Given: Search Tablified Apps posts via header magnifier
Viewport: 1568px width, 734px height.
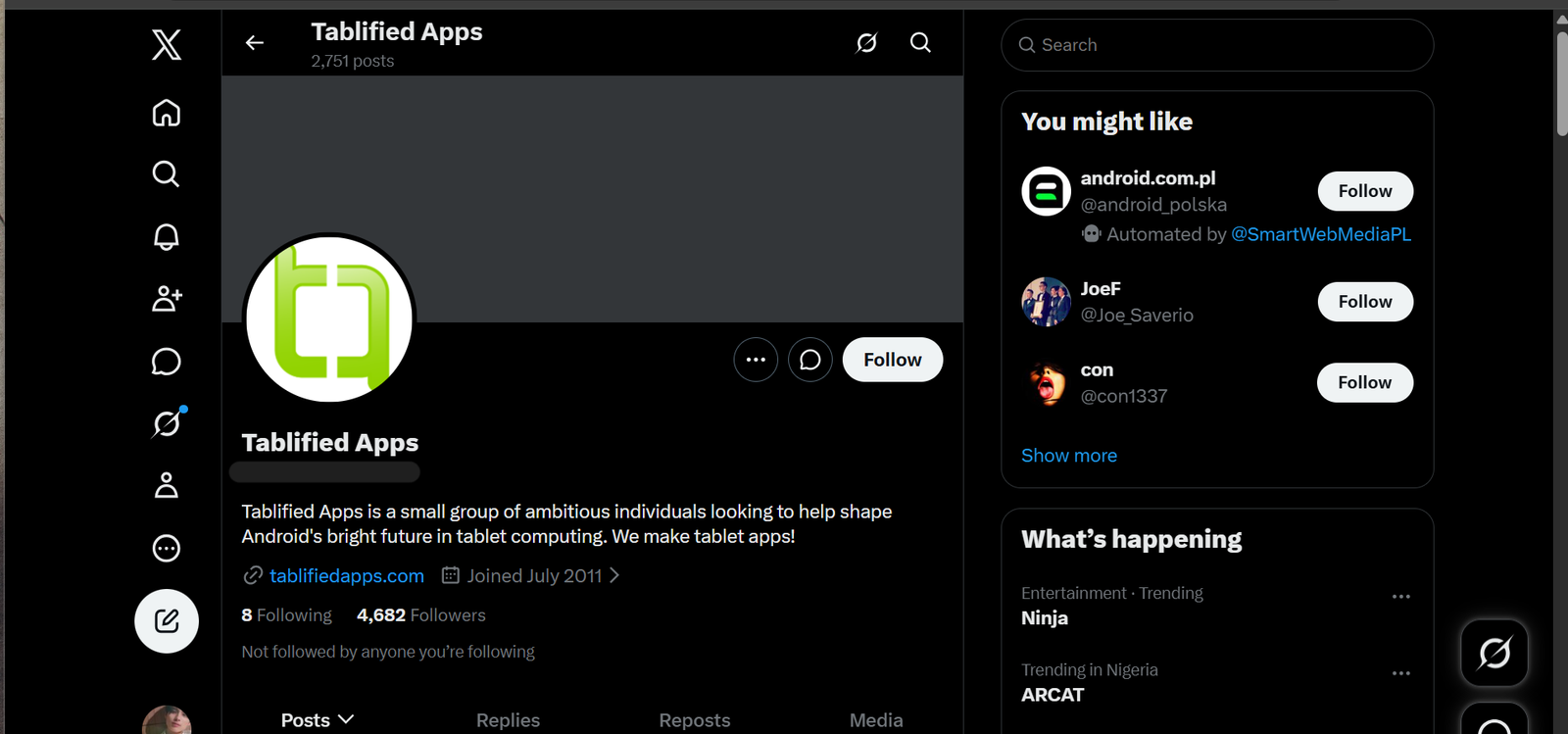Looking at the screenshot, I should point(920,42).
